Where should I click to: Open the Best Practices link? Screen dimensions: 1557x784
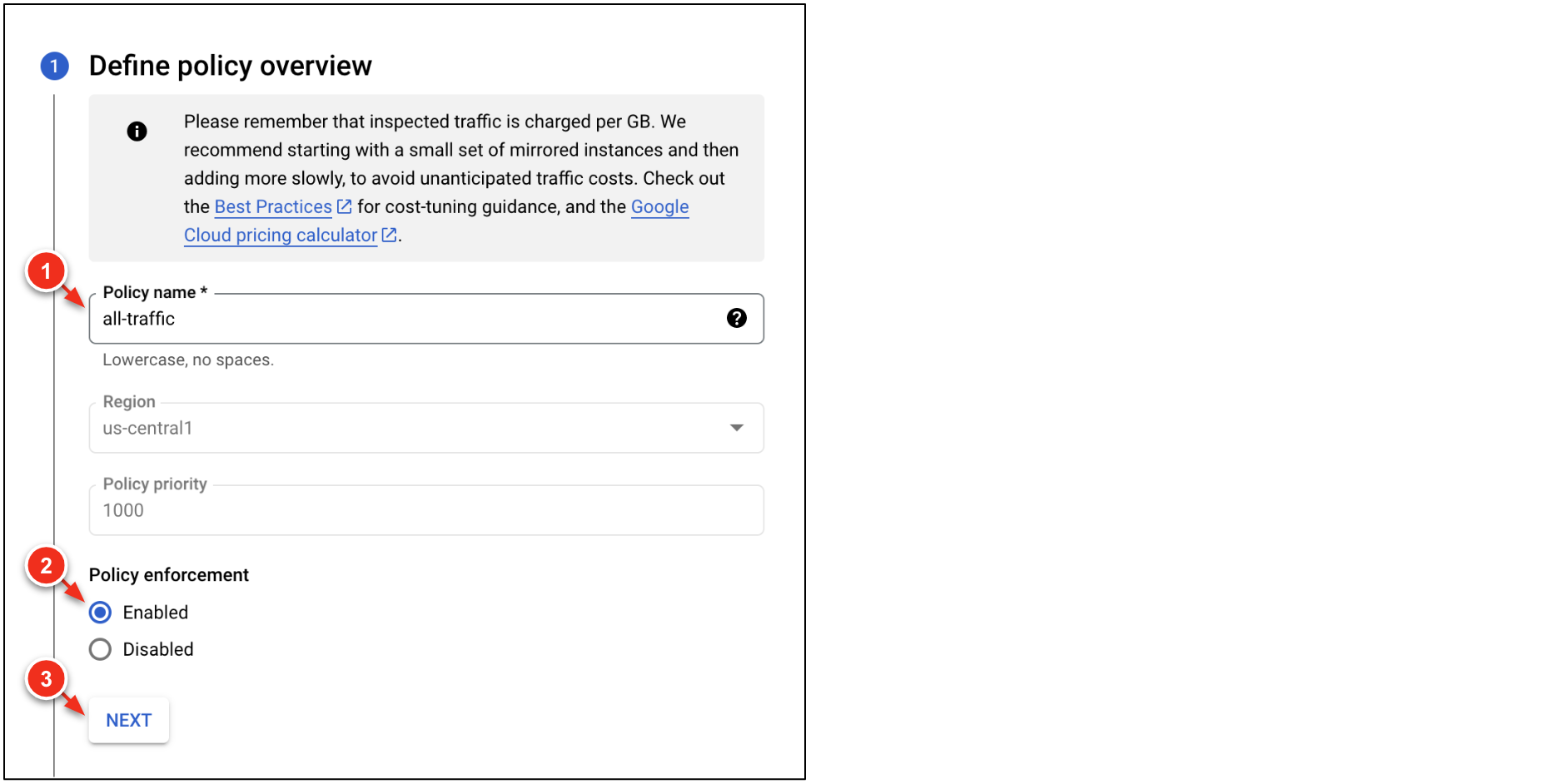coord(273,206)
